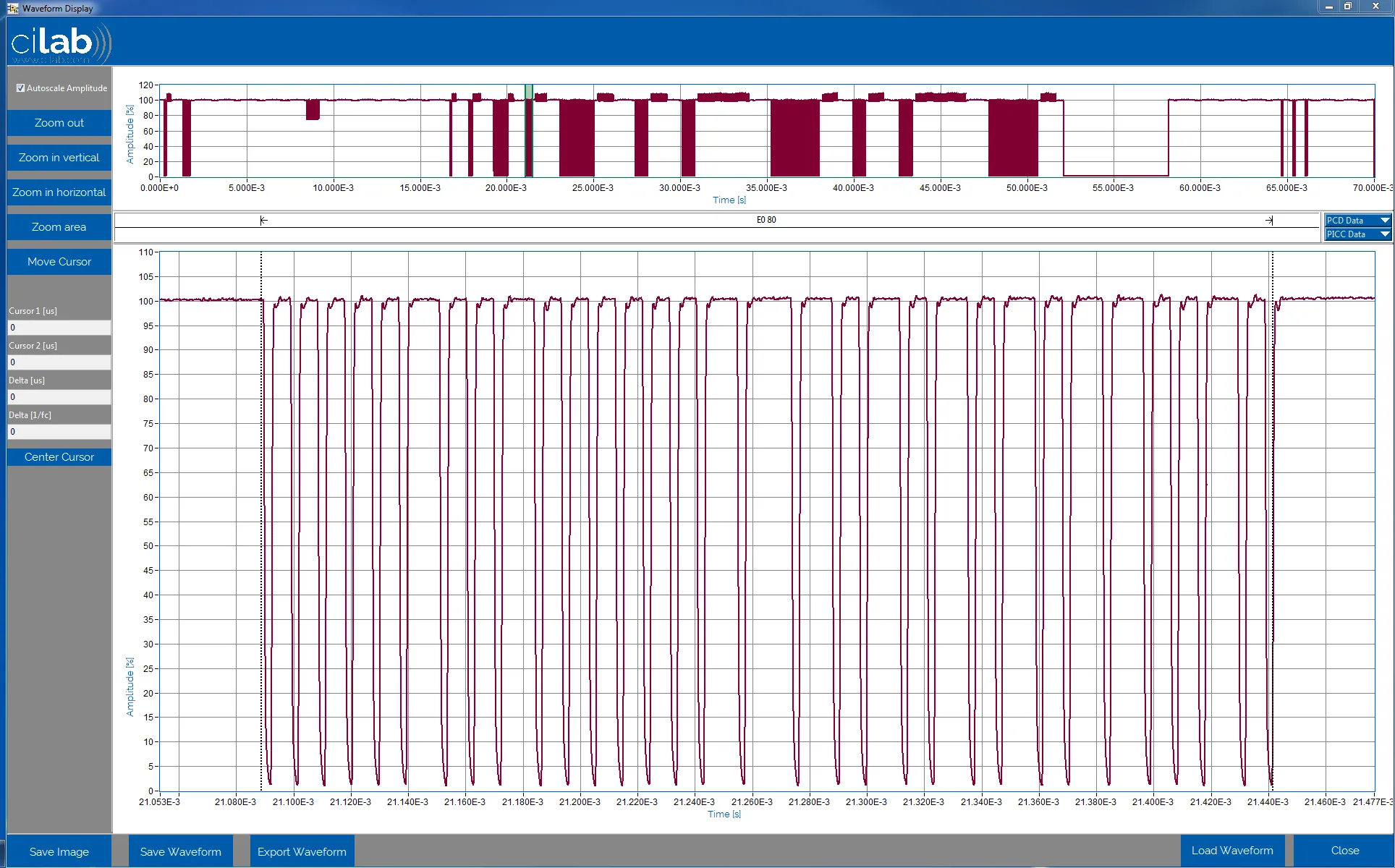Click Save Image button
Screen dimensions: 1395x868
[x=59, y=851]
